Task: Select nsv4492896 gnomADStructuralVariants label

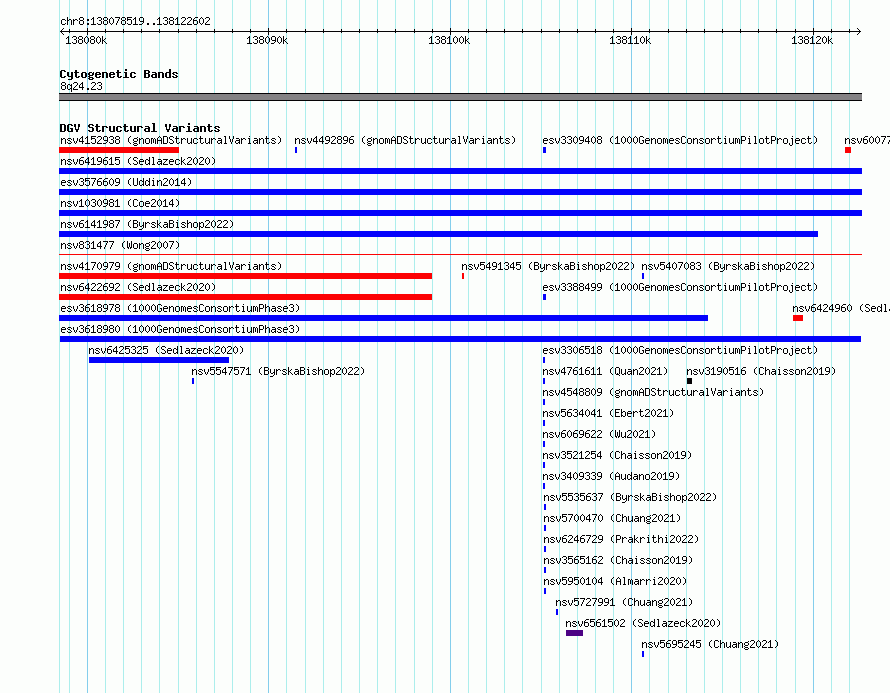Action: pos(405,140)
